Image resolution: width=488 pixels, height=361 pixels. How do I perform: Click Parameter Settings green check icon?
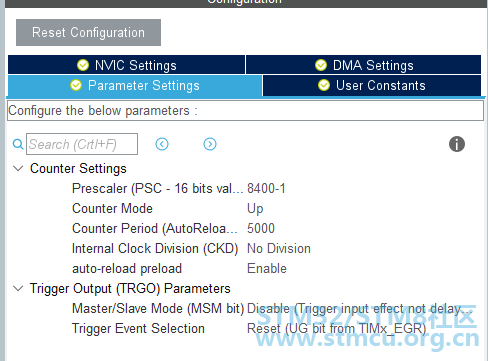point(76,85)
